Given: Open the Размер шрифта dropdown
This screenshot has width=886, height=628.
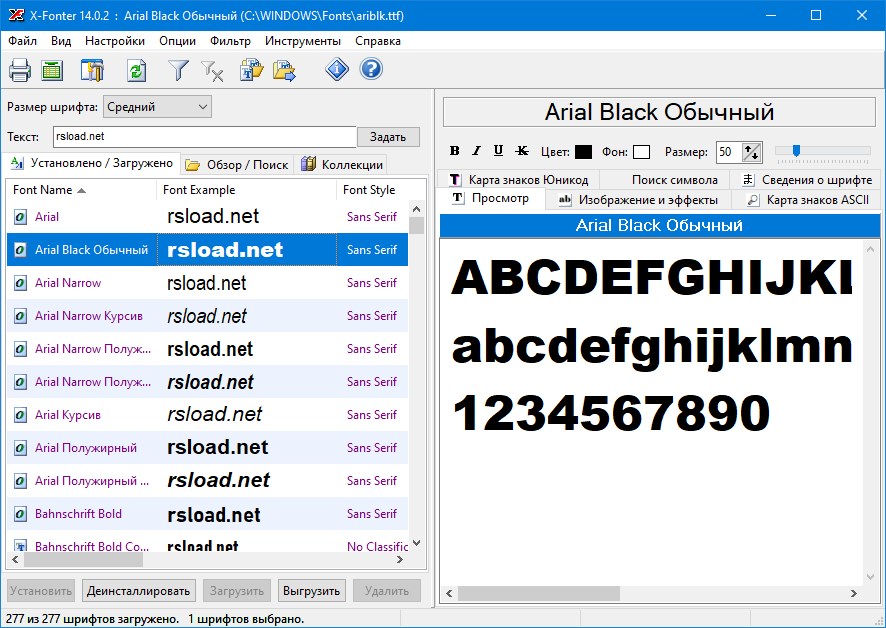Looking at the screenshot, I should pos(157,107).
